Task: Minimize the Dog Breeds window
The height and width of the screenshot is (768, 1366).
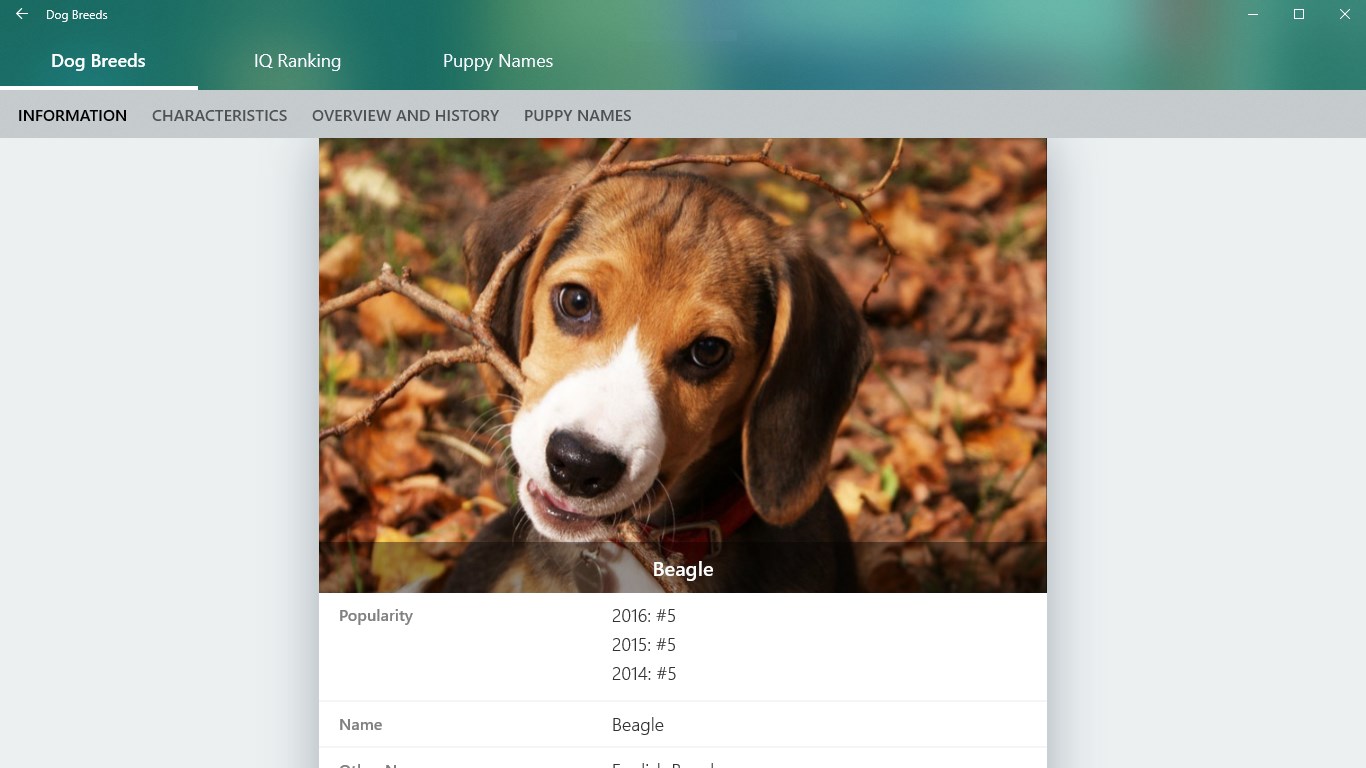Action: coord(1253,14)
